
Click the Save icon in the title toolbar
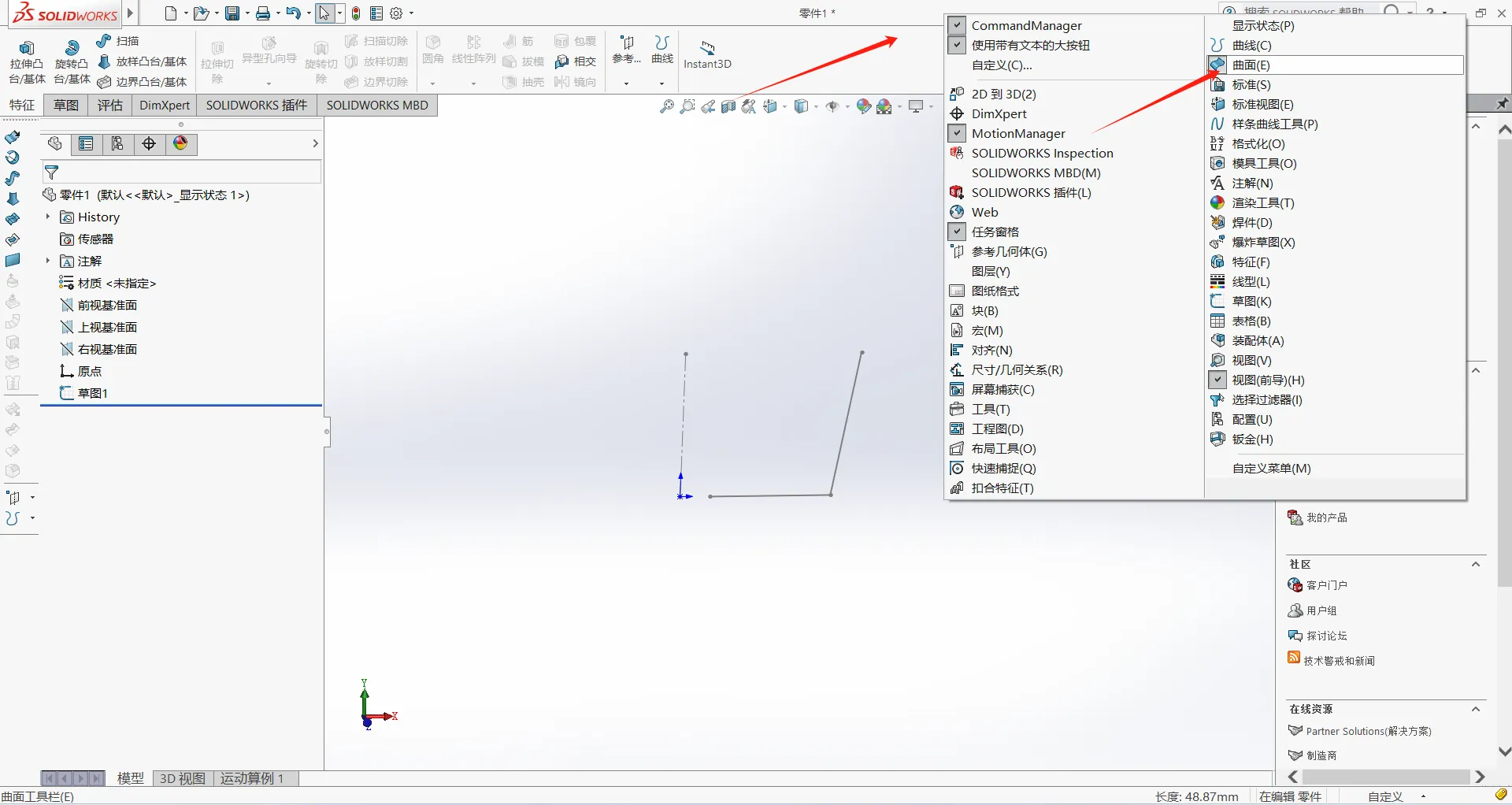pos(232,13)
